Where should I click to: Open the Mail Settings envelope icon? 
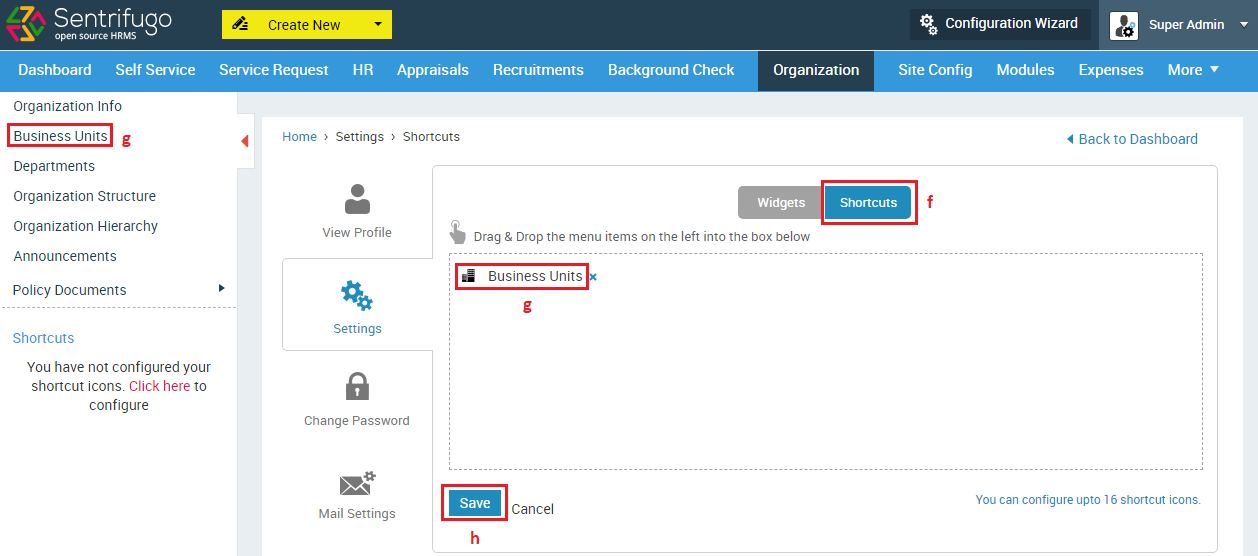pyautogui.click(x=357, y=484)
